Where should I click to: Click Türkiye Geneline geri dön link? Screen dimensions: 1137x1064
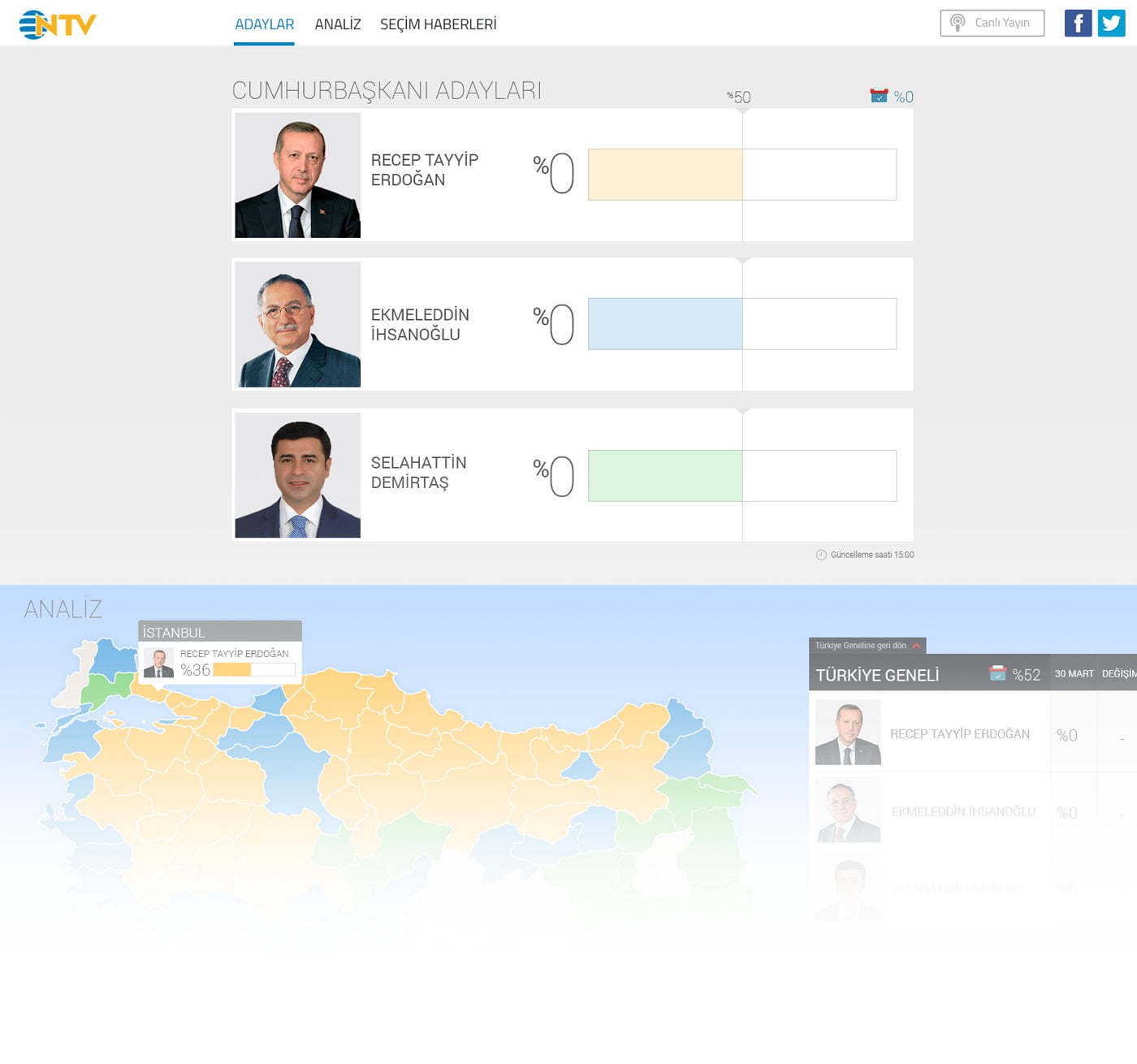(x=861, y=646)
